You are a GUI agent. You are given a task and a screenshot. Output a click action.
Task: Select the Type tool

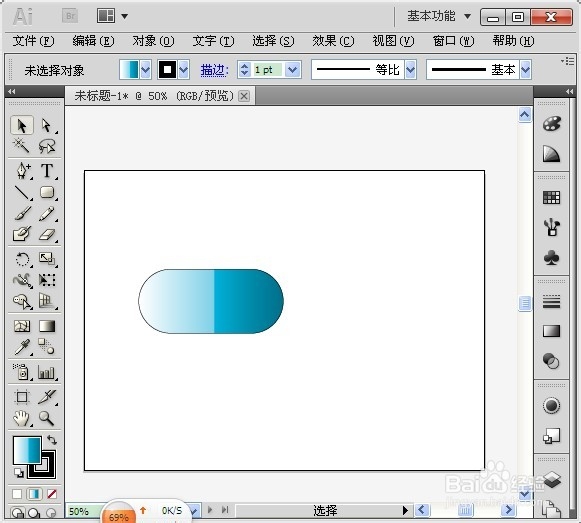pyautogui.click(x=47, y=171)
